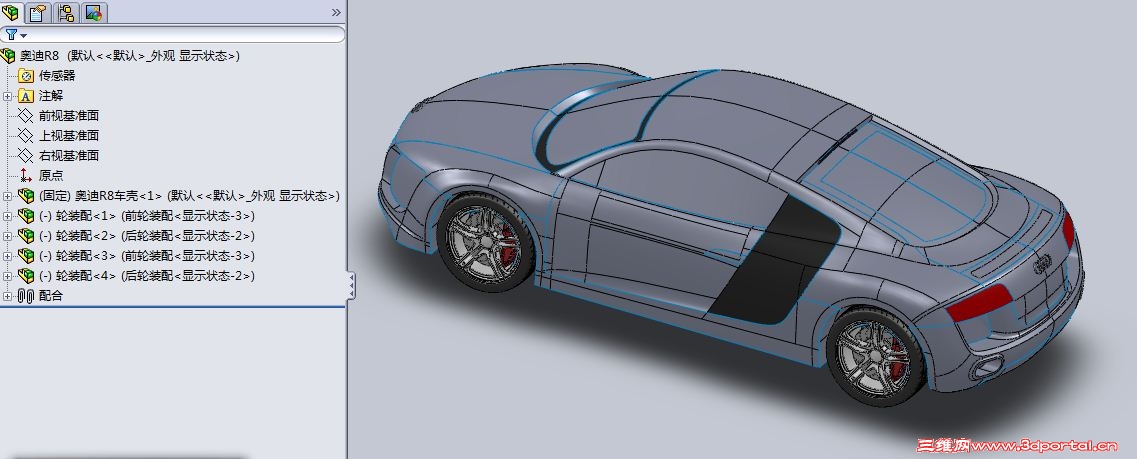Select the 上视基准面 top plane label
Viewport: 1137px width, 459px height.
tap(69, 136)
